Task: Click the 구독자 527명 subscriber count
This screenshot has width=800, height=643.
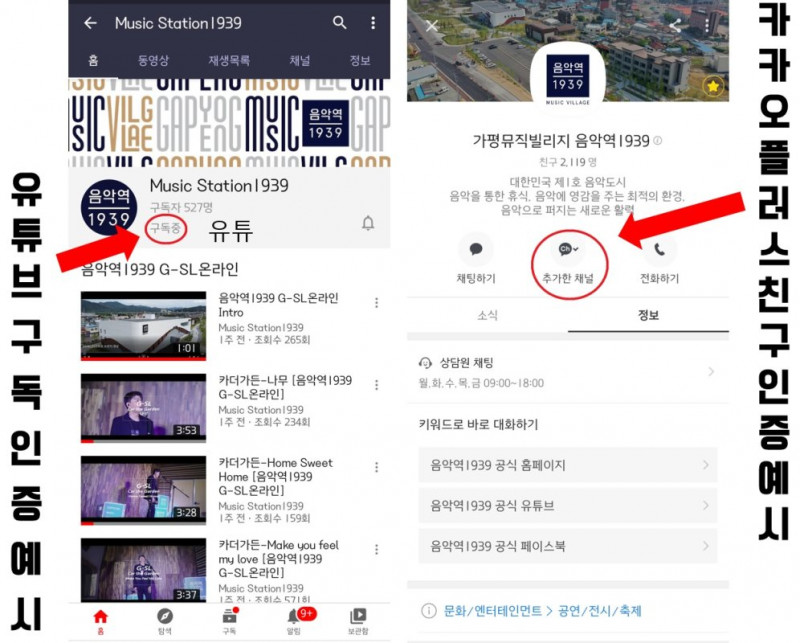Action: pos(181,207)
